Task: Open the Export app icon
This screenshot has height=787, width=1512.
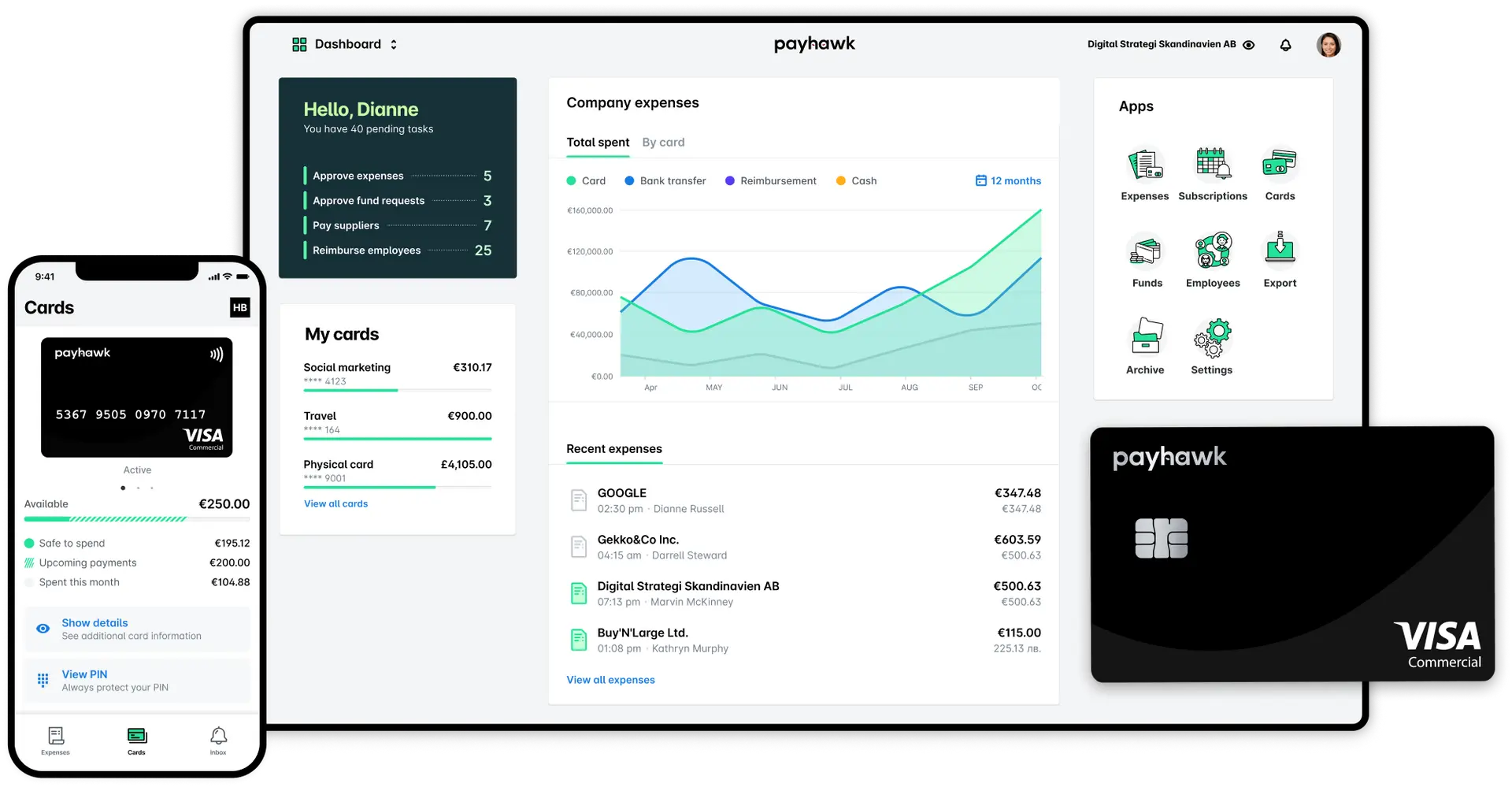Action: 1280,250
